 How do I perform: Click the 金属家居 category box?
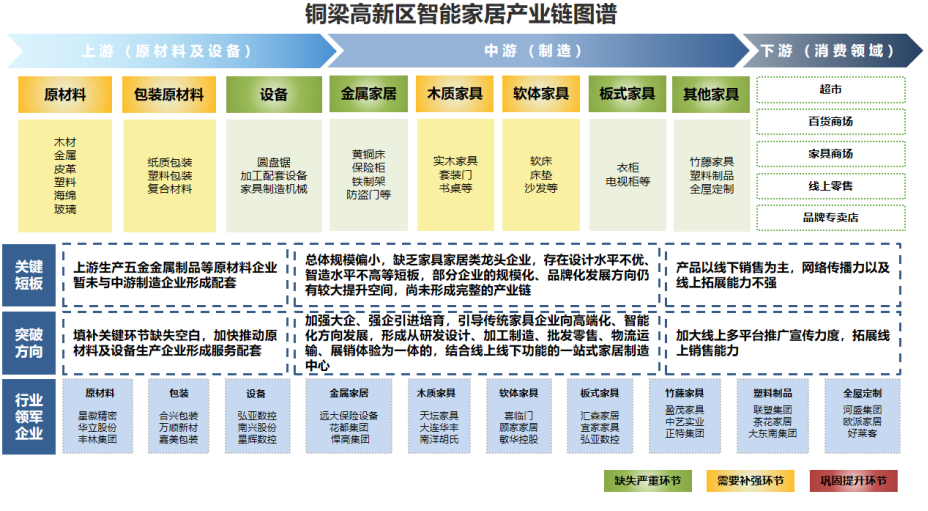tap(368, 94)
